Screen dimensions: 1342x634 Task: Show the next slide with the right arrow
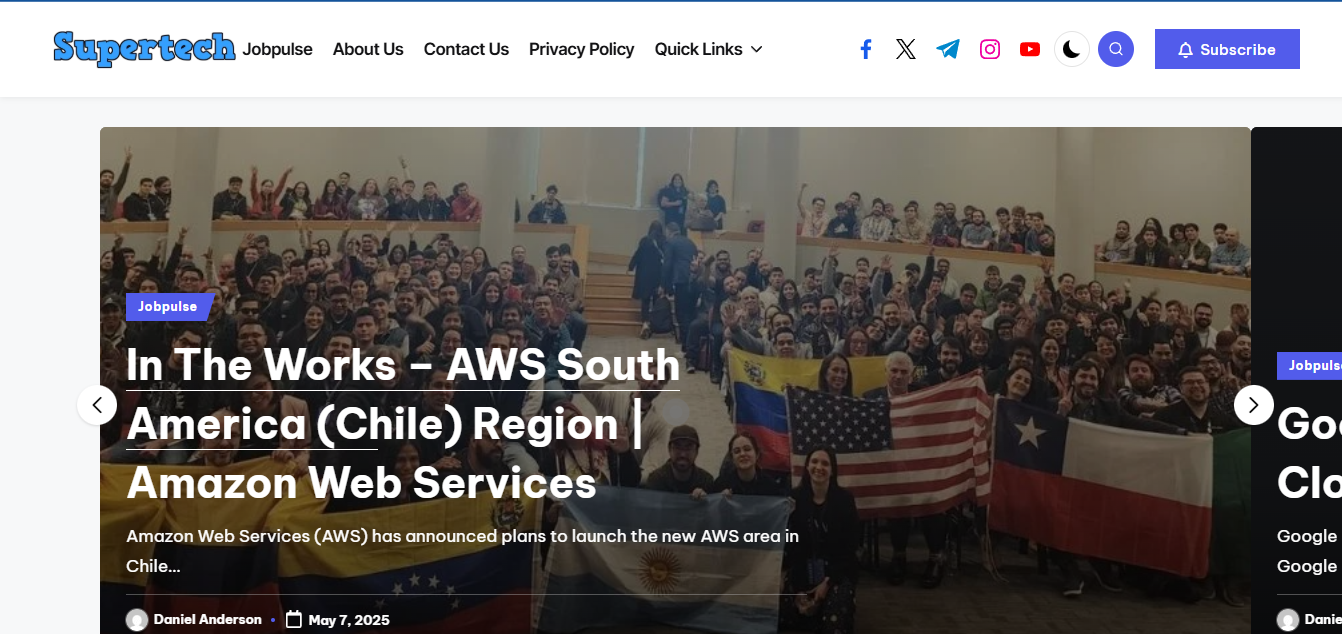pyautogui.click(x=1254, y=405)
